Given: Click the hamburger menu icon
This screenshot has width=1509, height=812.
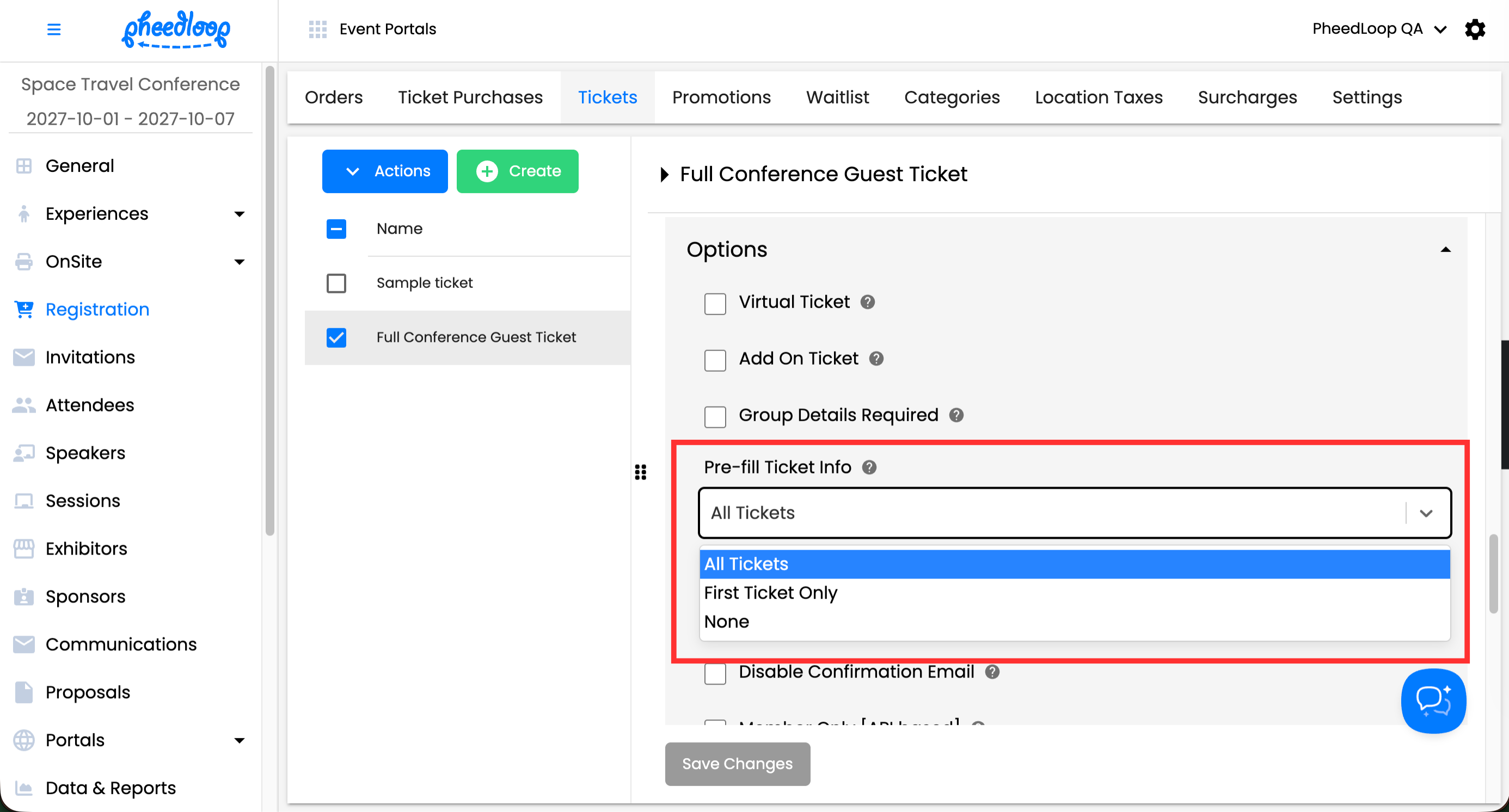Looking at the screenshot, I should (x=54, y=29).
